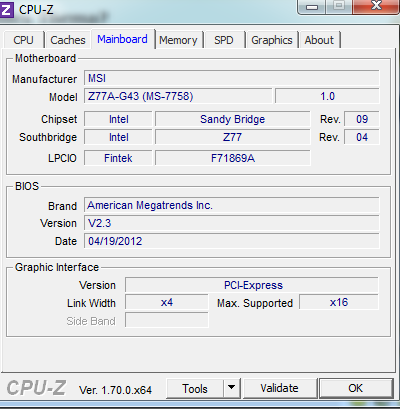Click the Southbridge vendor Intel field

[118, 137]
